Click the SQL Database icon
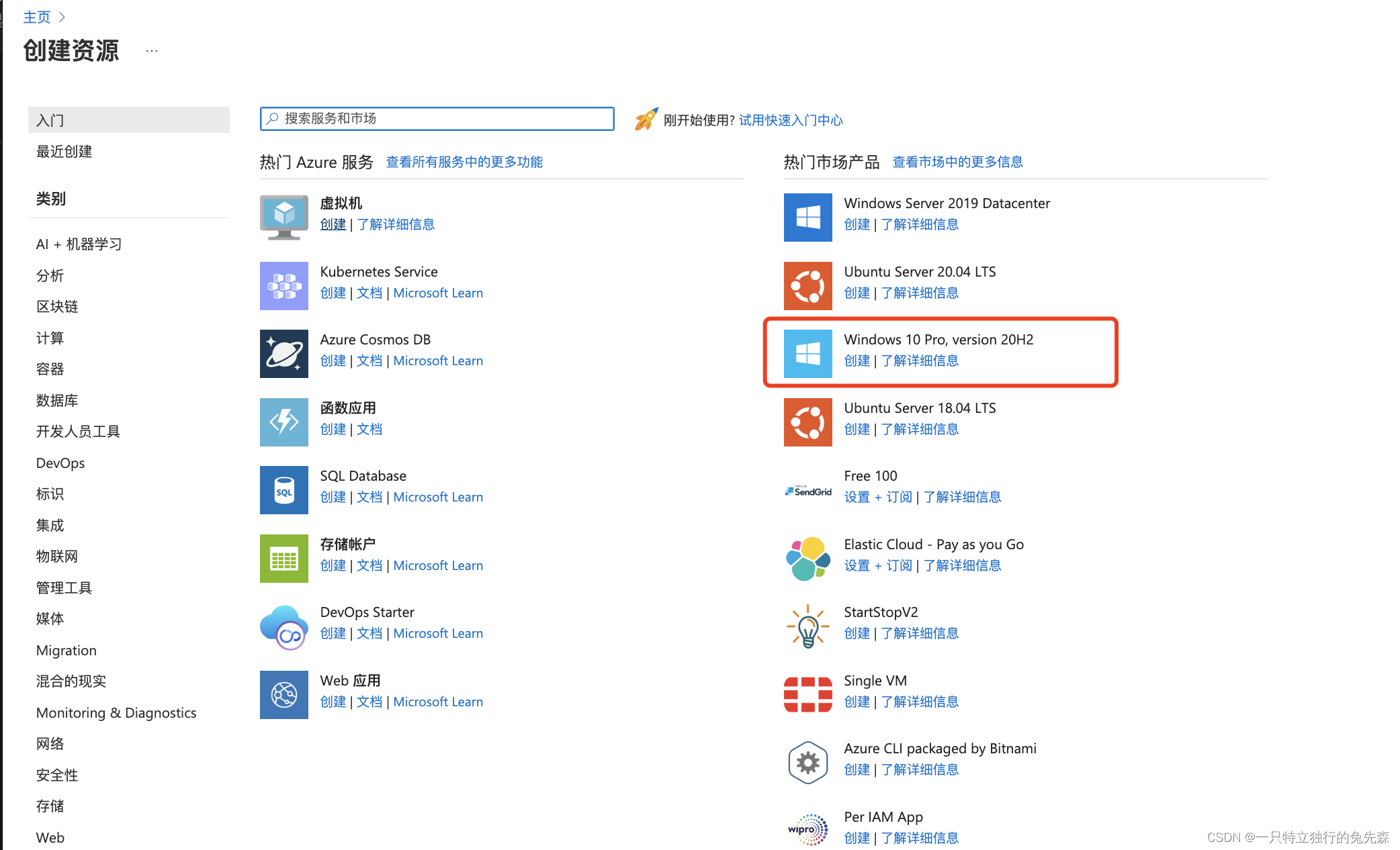Viewport: 1400px width, 850px height. point(283,490)
